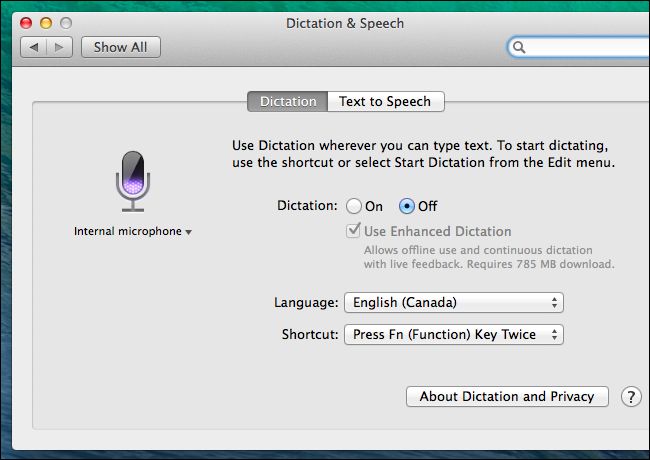Click the help question mark button
Image resolution: width=650 pixels, height=460 pixels.
630,397
